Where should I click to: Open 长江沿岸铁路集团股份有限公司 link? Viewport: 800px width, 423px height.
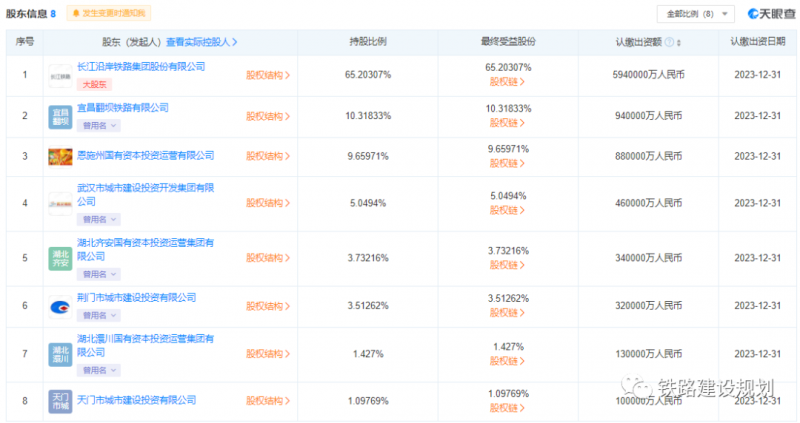coord(141,67)
